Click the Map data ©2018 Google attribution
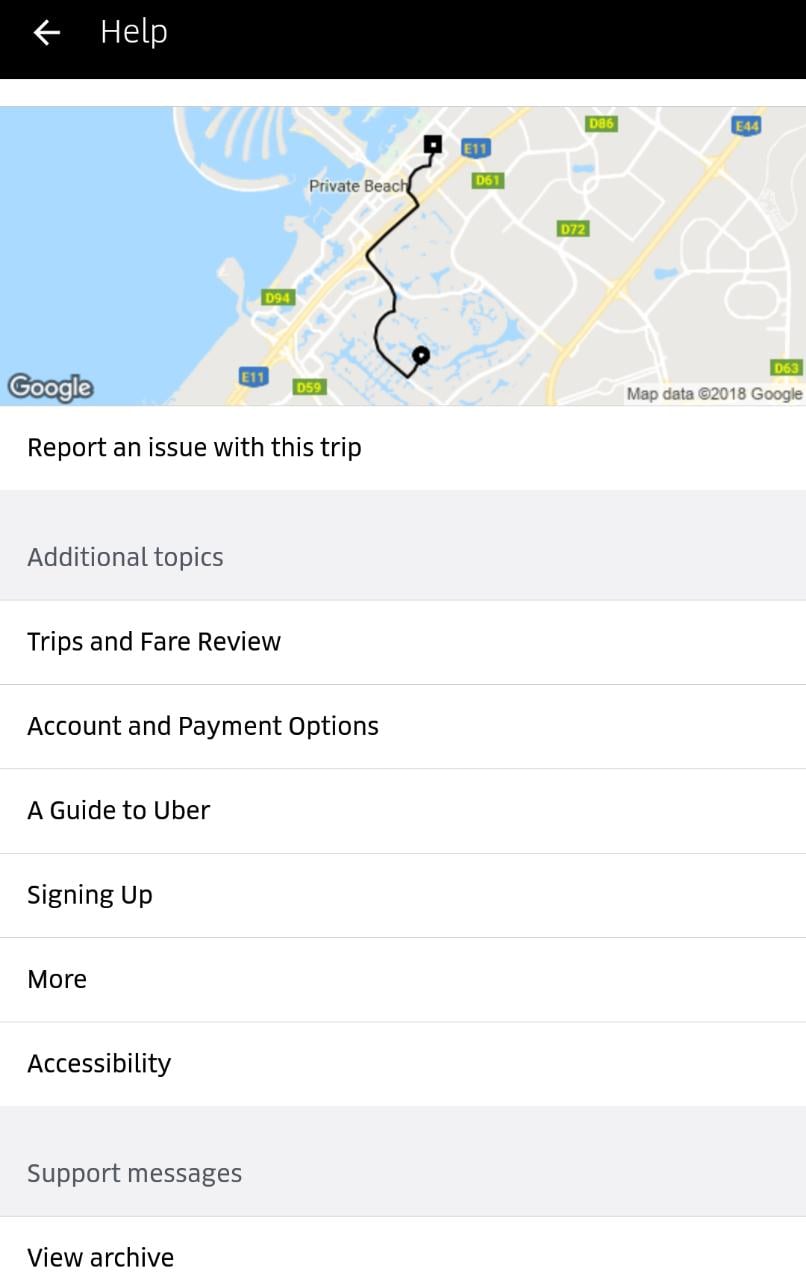This screenshot has width=806, height=1280. [x=714, y=394]
